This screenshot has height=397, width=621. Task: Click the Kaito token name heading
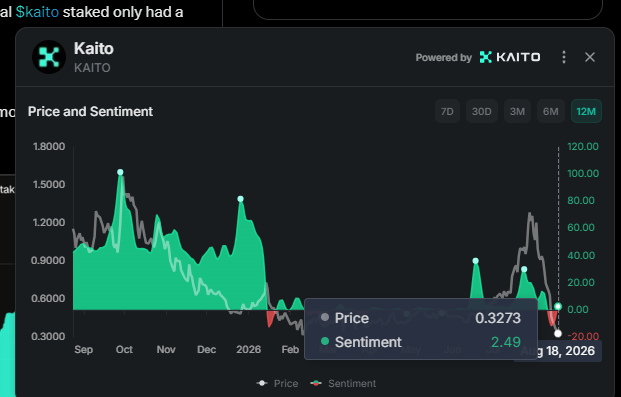pyautogui.click(x=94, y=48)
